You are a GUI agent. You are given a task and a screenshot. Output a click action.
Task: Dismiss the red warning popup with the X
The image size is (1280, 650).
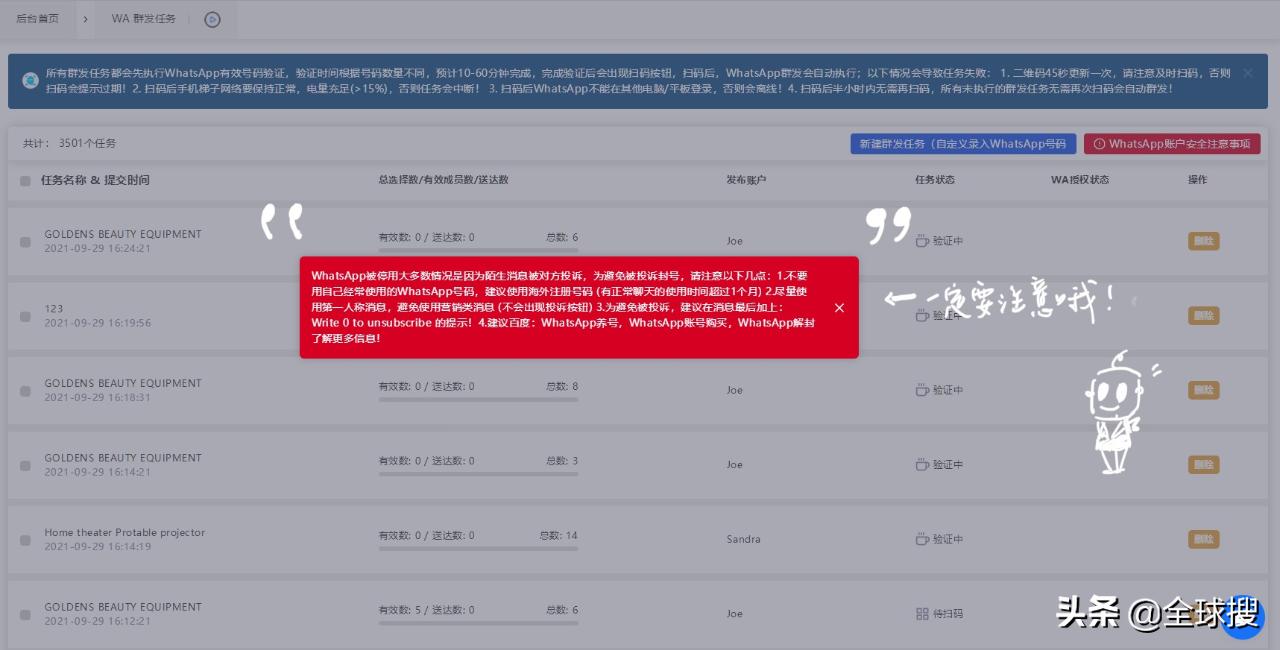click(x=840, y=308)
